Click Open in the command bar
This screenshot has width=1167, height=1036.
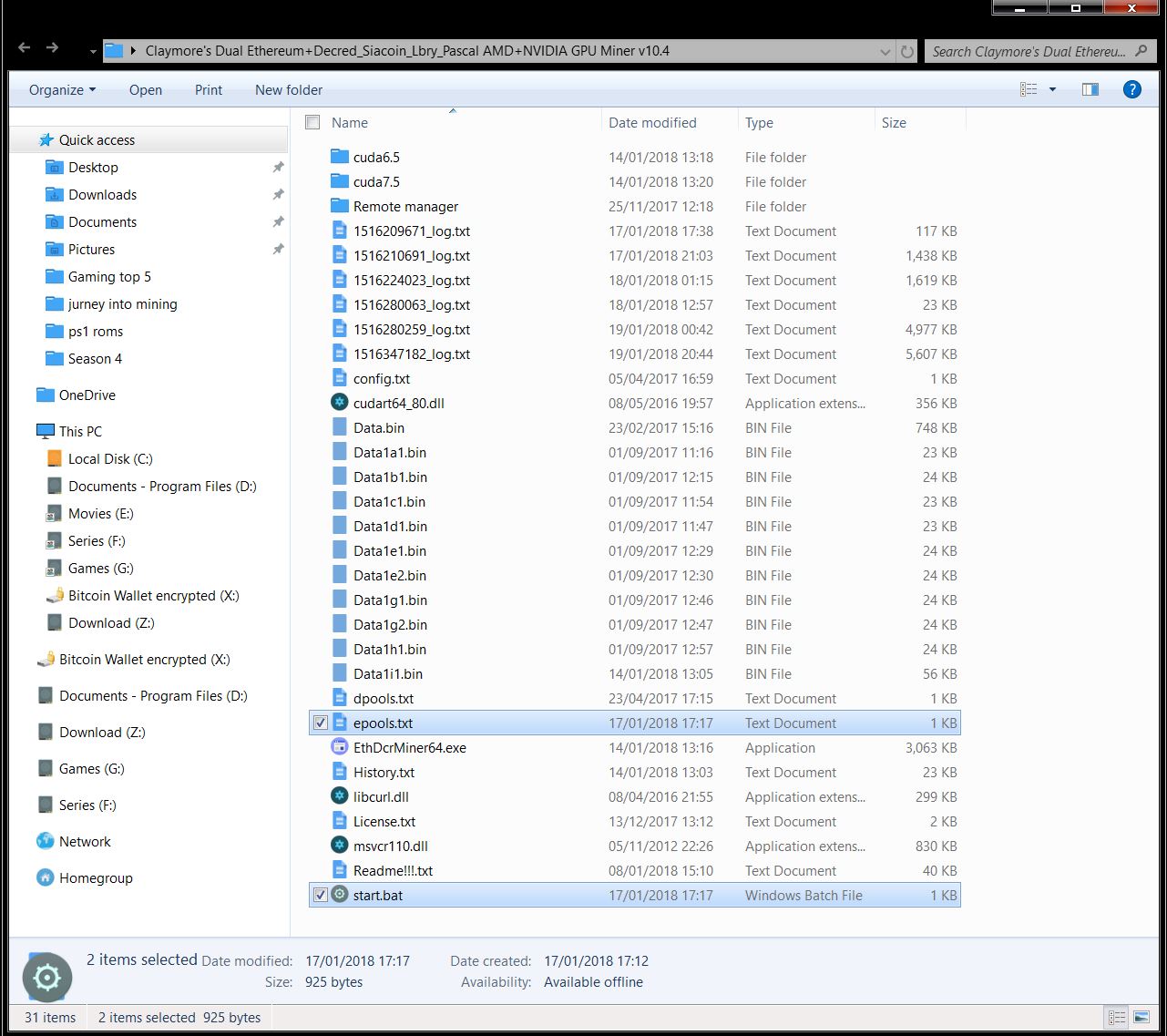[x=146, y=89]
